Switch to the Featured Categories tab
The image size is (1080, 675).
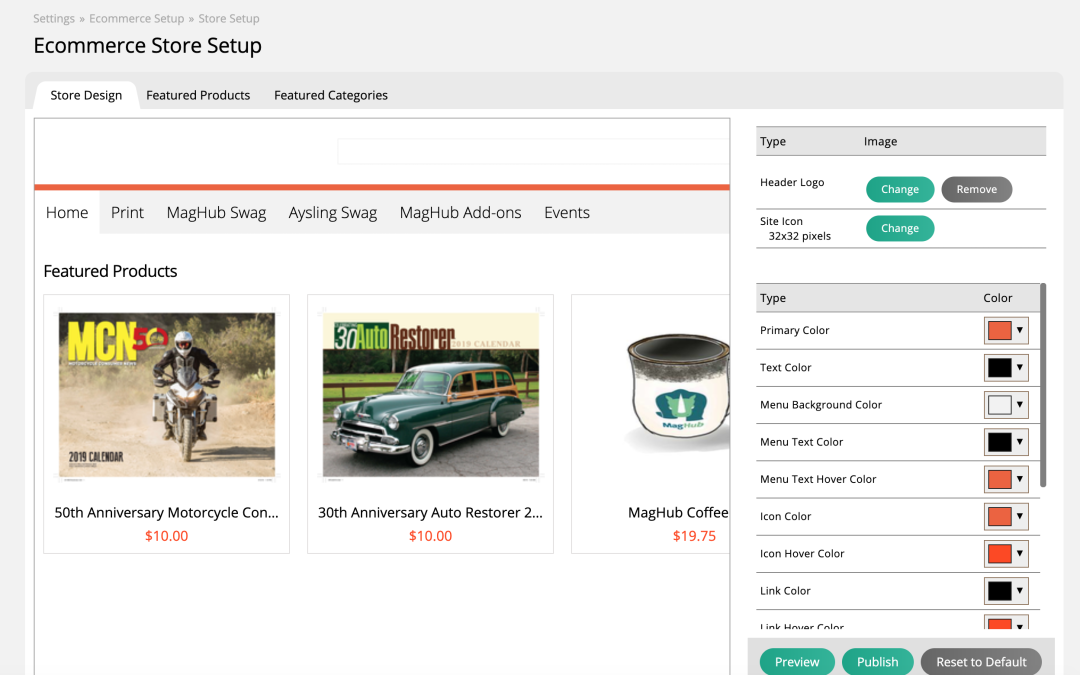pyautogui.click(x=331, y=95)
